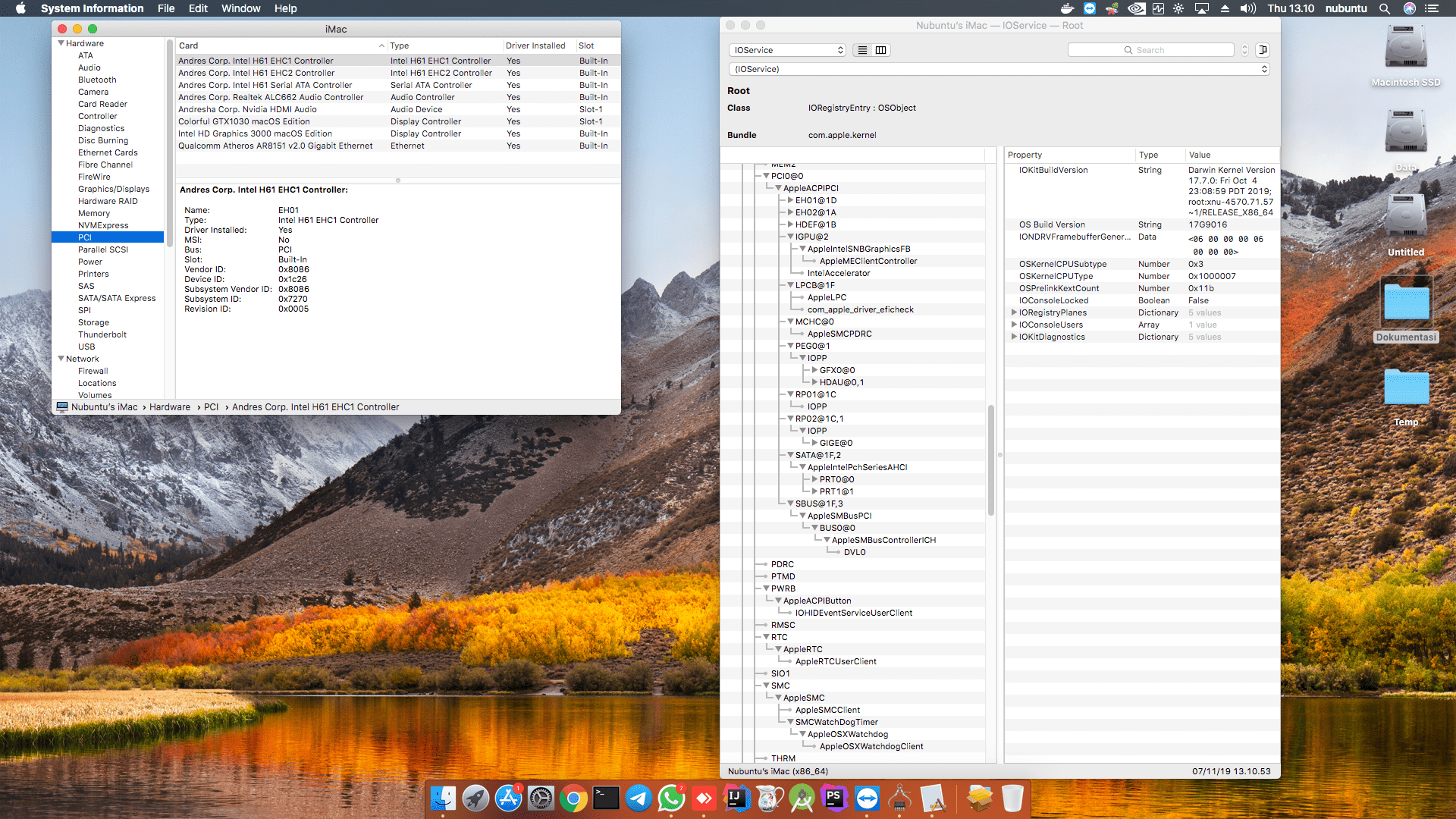Open the Window menu
Image resolution: width=1456 pixels, height=819 pixels.
240,8
